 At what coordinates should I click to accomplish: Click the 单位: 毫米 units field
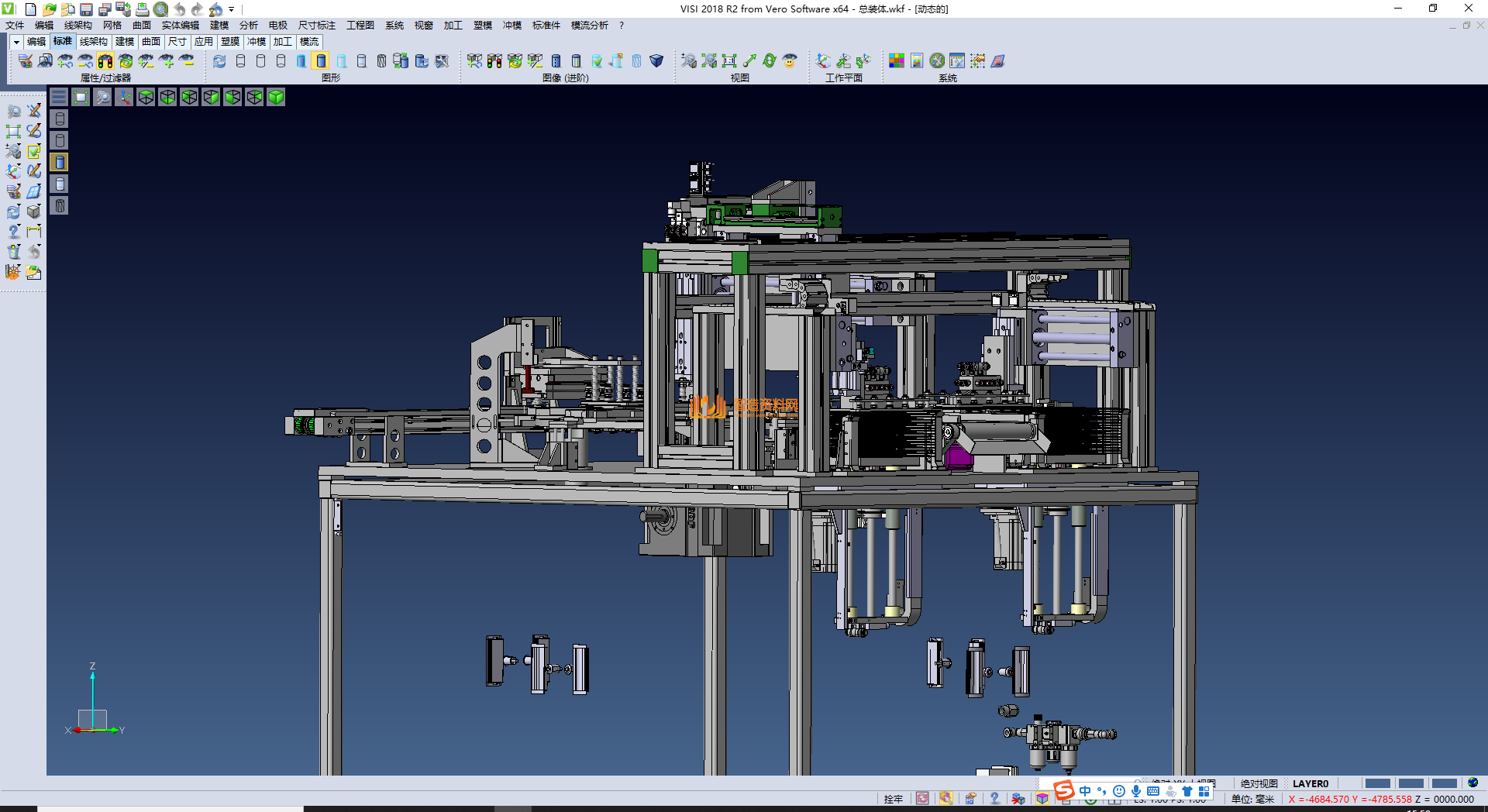(x=1252, y=799)
